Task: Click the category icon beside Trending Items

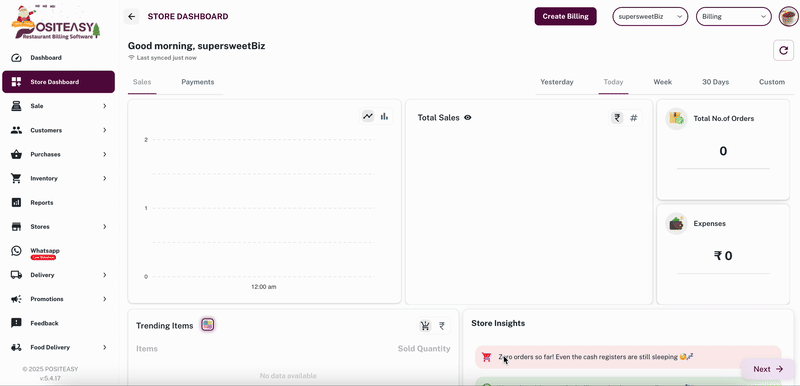Action: (x=207, y=325)
